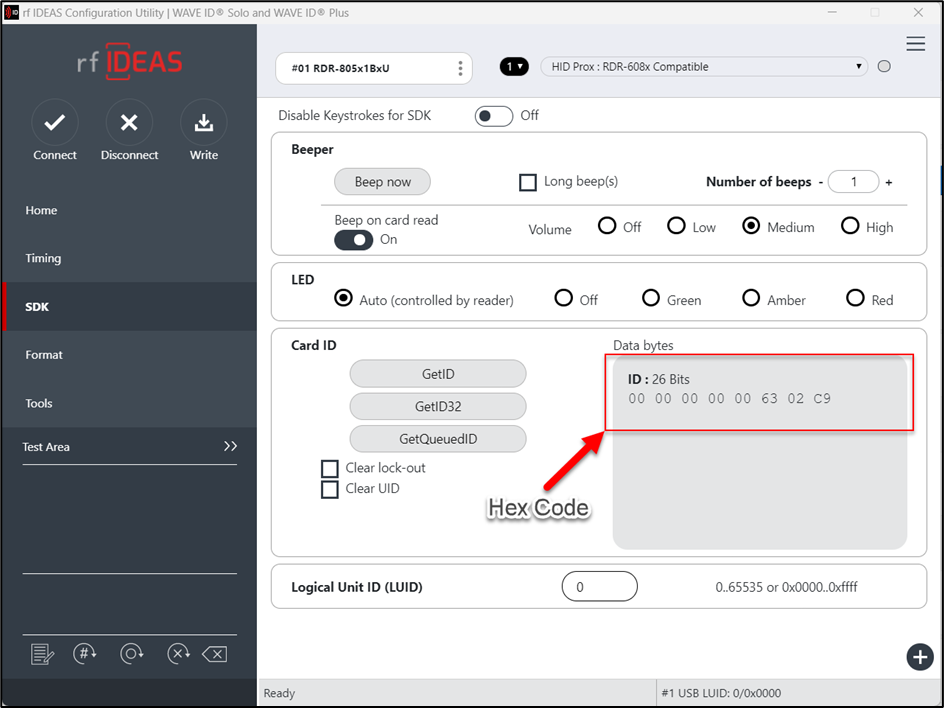Toggle Disable Keystrokes for SDK switch

pos(494,116)
